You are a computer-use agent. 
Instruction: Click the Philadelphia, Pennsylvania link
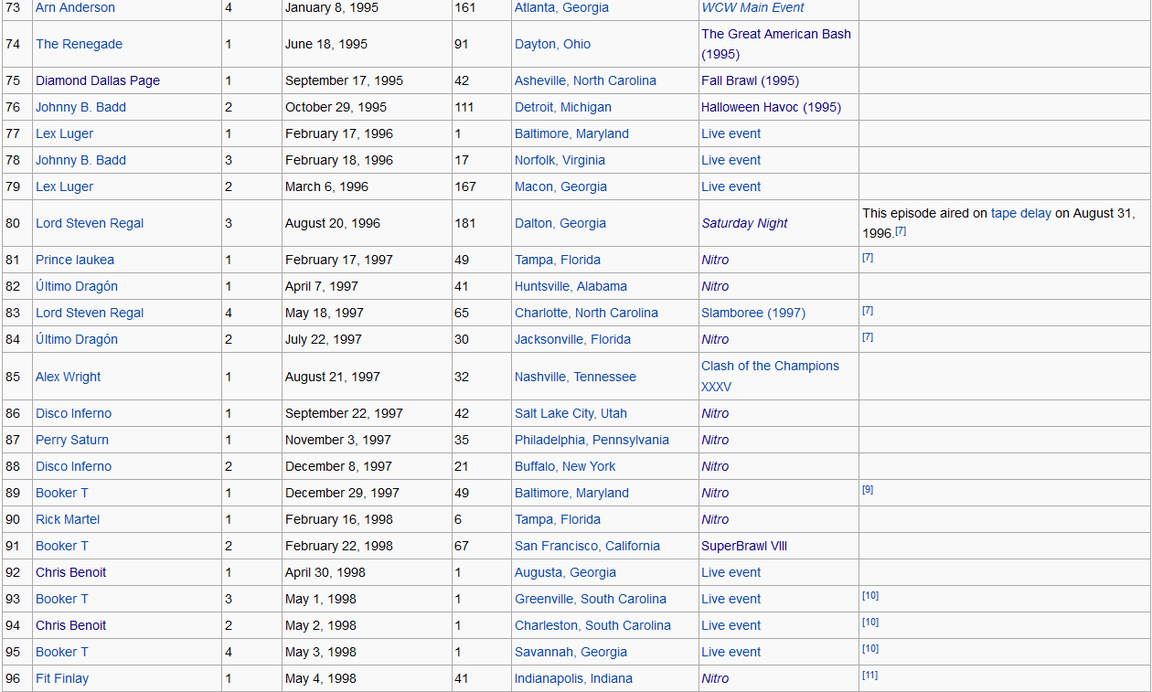tap(591, 440)
